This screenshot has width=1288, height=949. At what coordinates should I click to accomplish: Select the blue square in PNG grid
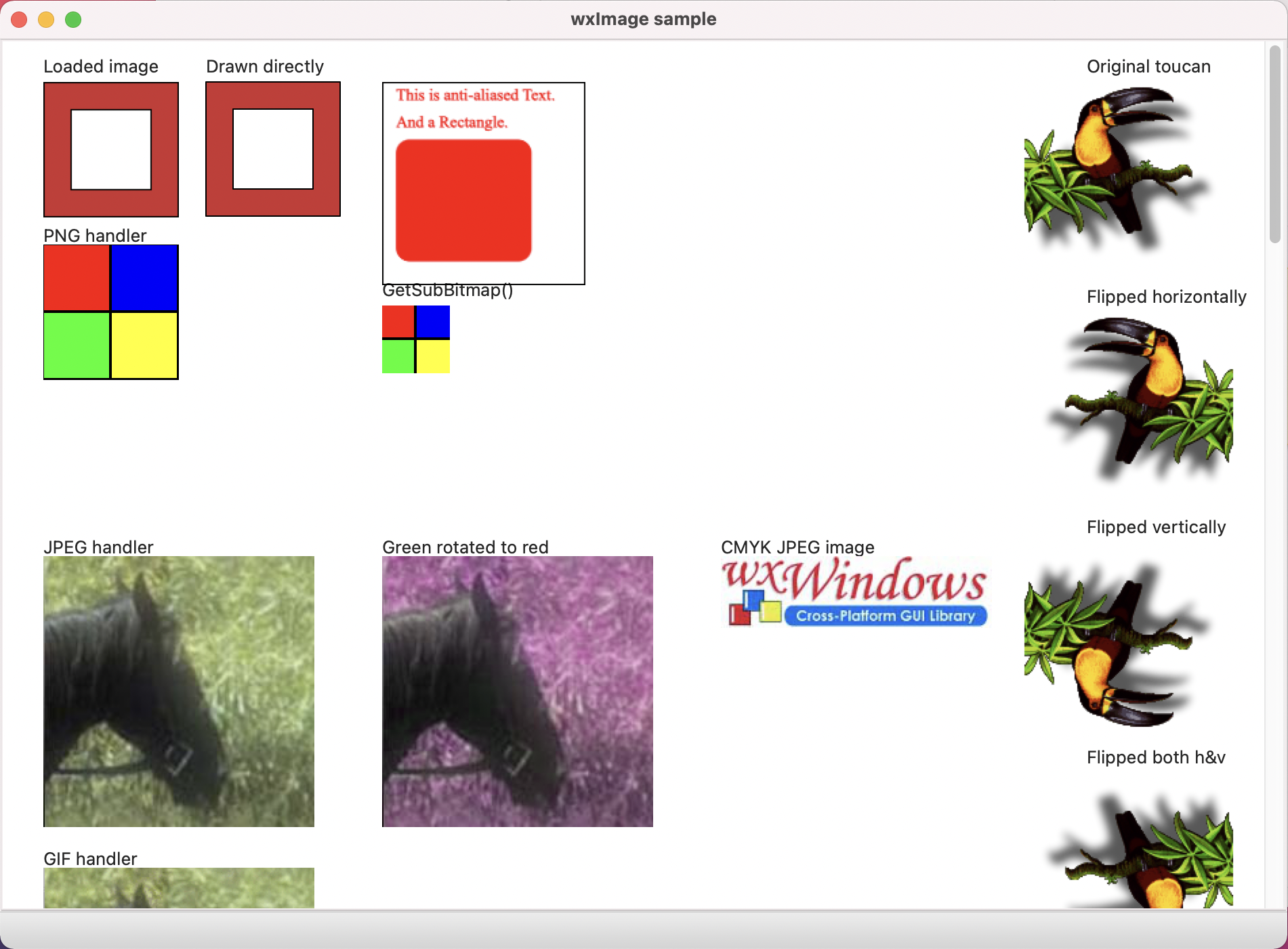[x=144, y=278]
